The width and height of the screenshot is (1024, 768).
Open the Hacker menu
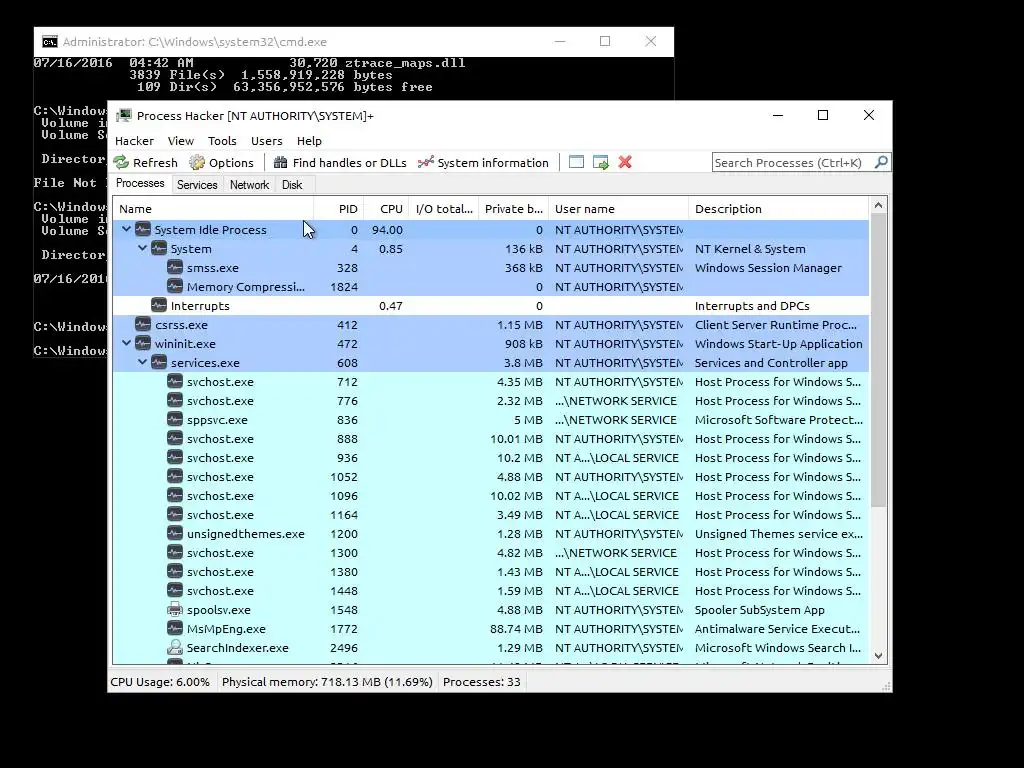(134, 141)
